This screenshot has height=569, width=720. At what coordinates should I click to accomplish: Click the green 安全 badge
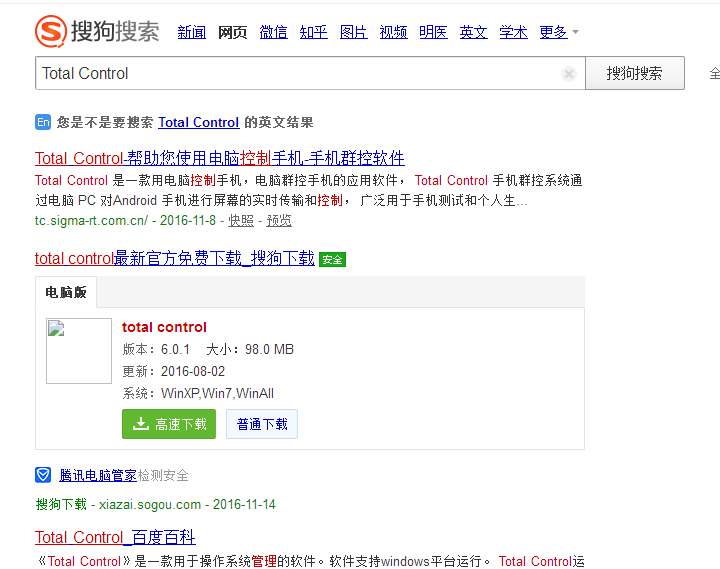coord(332,259)
